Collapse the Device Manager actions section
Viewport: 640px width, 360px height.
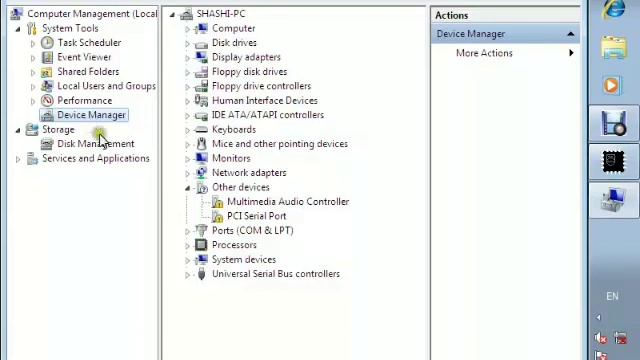pos(571,34)
